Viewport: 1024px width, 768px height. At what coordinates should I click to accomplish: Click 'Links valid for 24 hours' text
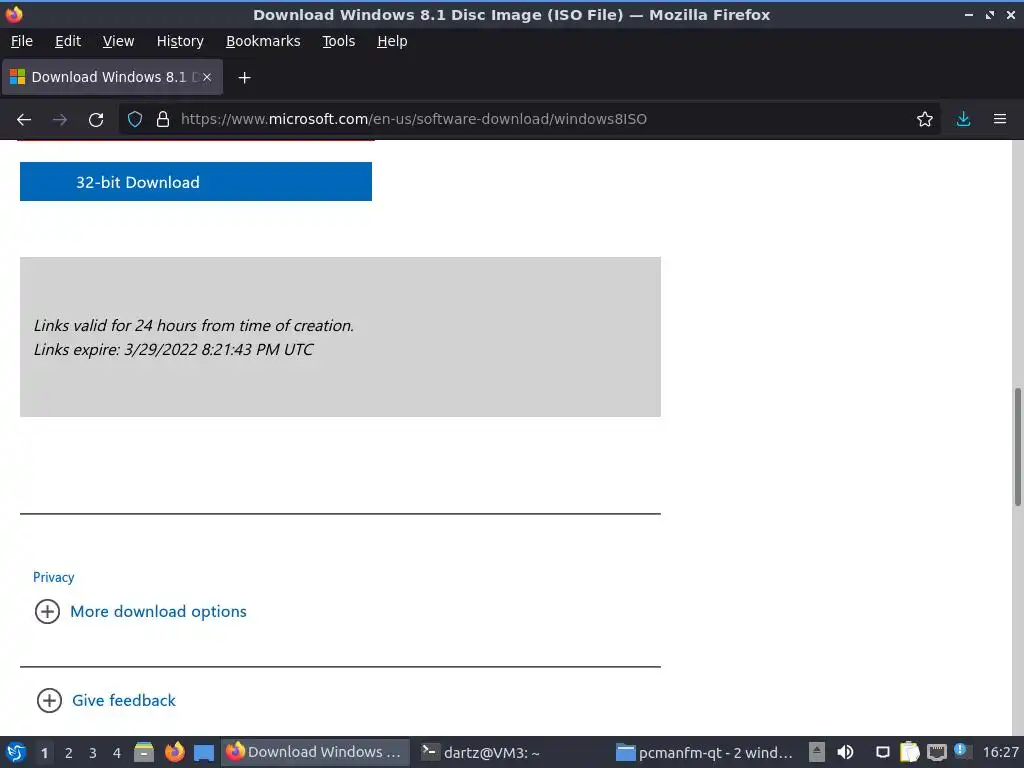(x=194, y=325)
